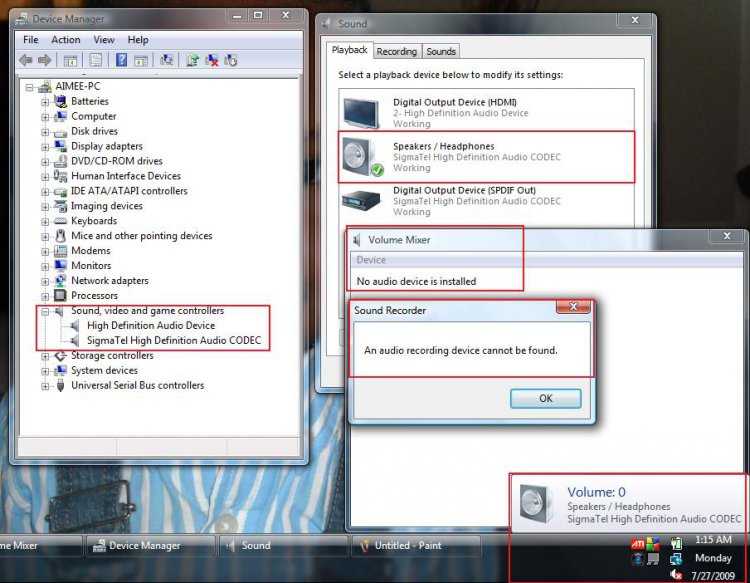Select the Computer tree entry
750x583 pixels.
click(94, 116)
